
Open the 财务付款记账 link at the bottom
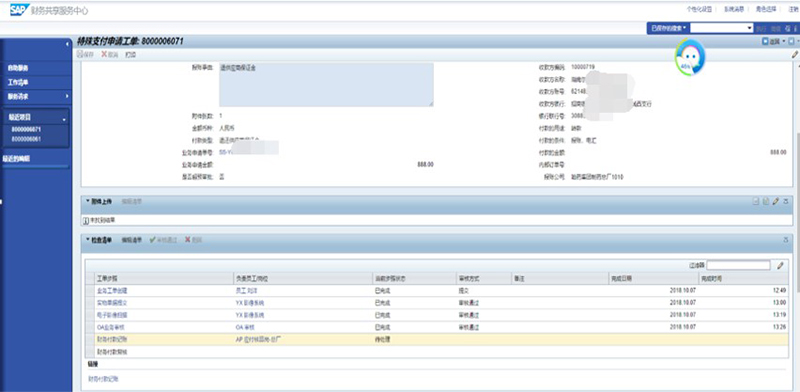point(104,379)
